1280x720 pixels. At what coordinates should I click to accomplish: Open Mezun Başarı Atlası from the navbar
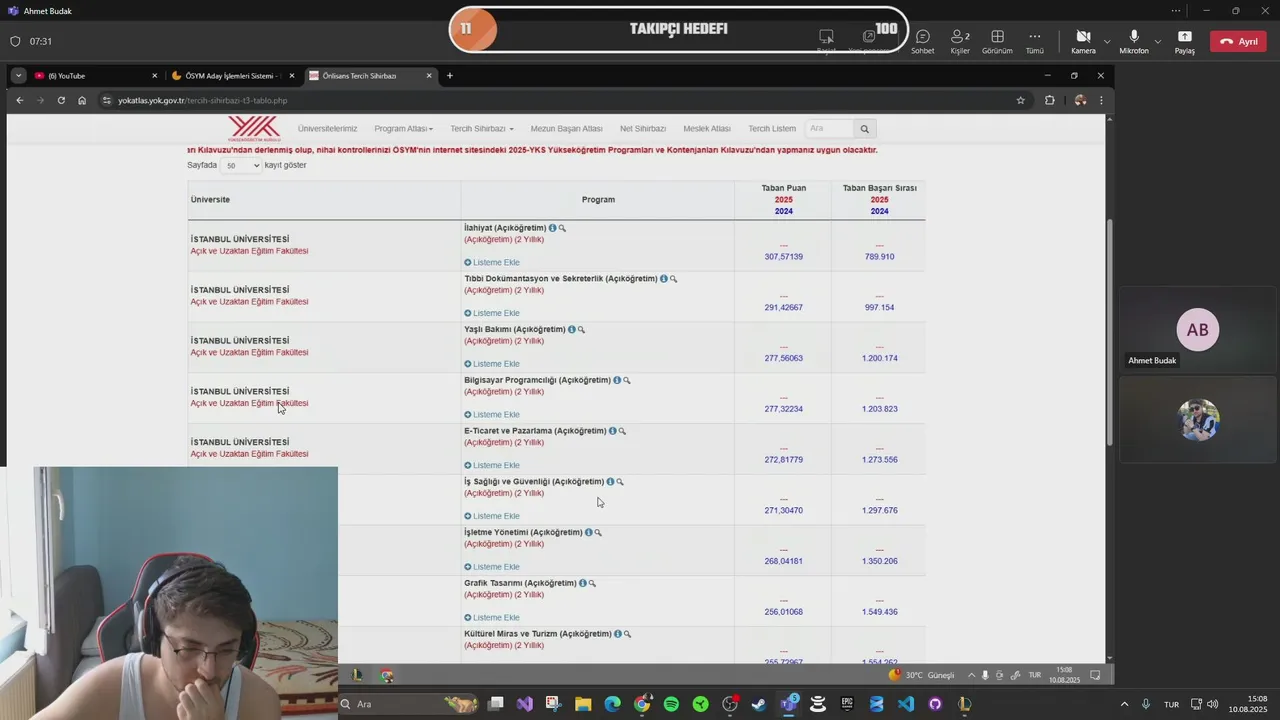coord(566,129)
